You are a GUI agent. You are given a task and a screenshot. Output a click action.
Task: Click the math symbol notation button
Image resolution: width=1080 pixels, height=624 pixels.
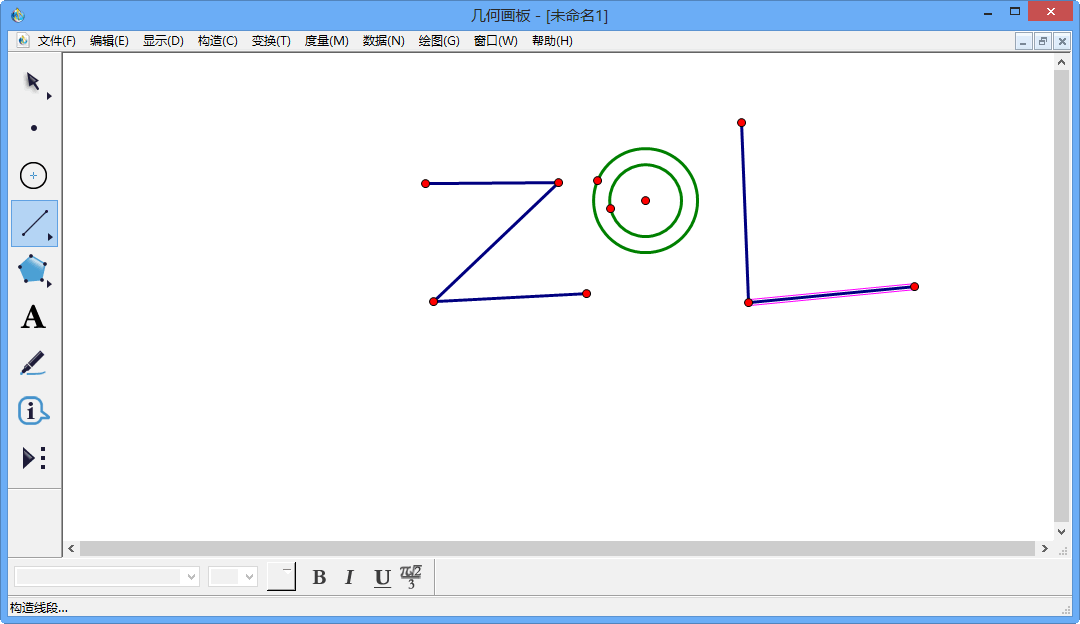411,577
